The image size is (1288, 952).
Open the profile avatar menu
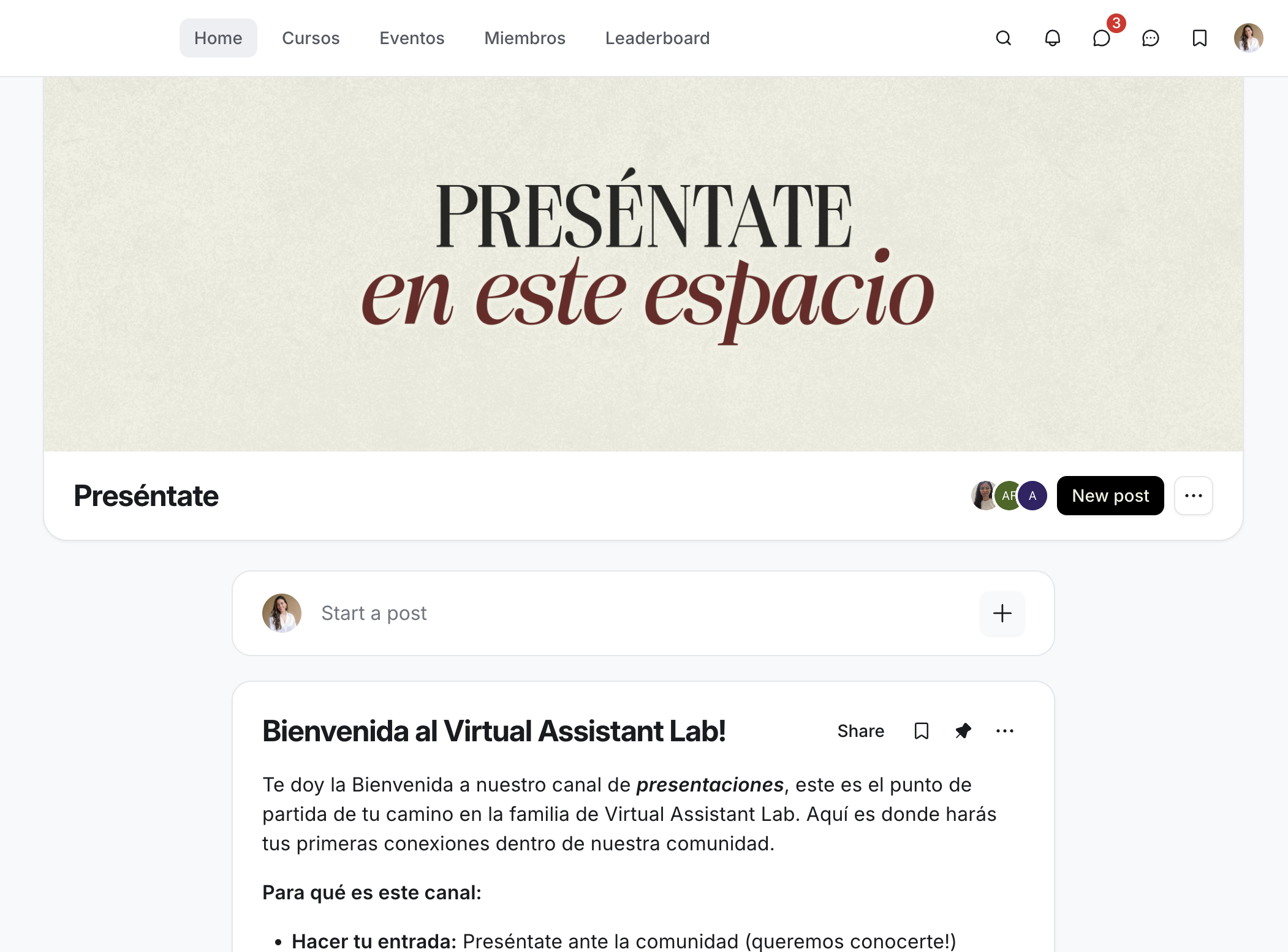click(1248, 38)
